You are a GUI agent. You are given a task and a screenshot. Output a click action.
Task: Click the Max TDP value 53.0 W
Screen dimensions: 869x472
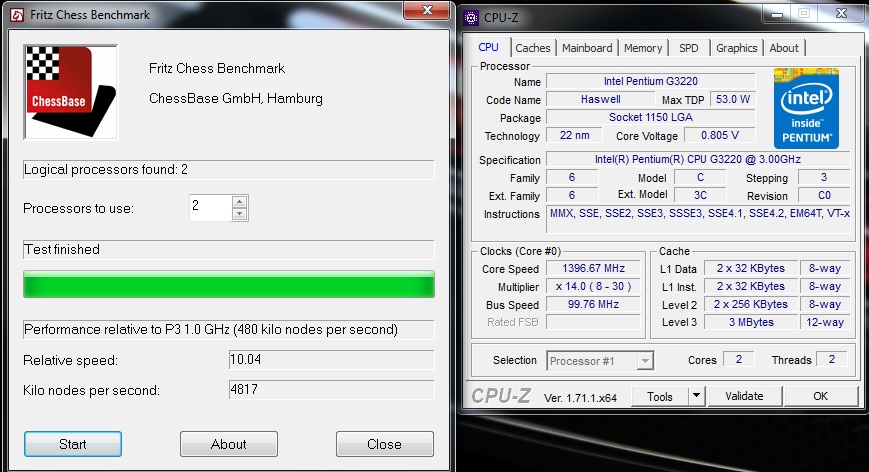tap(733, 100)
